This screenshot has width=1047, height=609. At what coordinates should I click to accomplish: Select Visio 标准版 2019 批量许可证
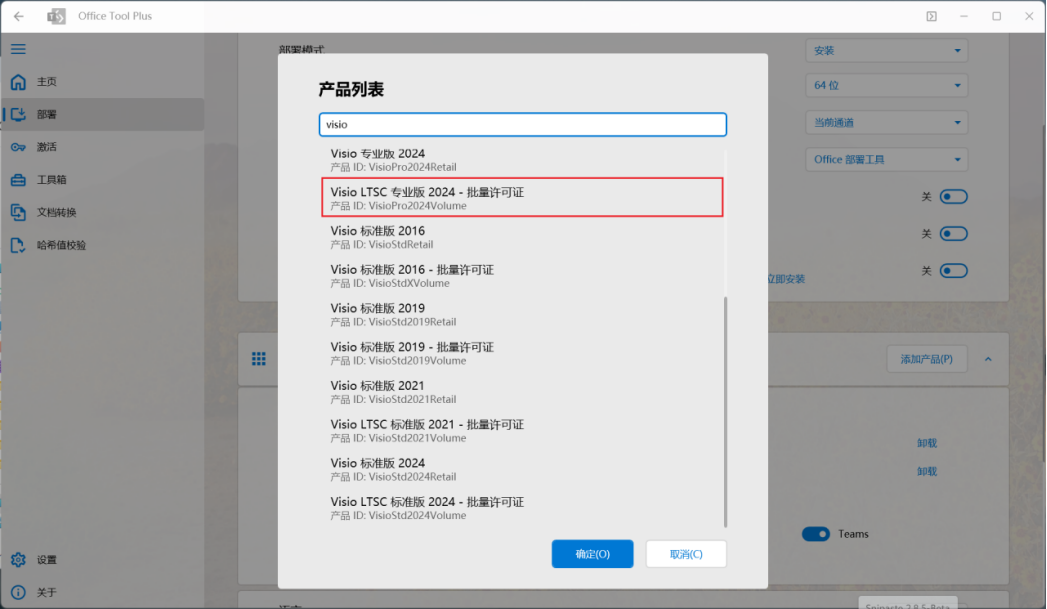point(522,353)
